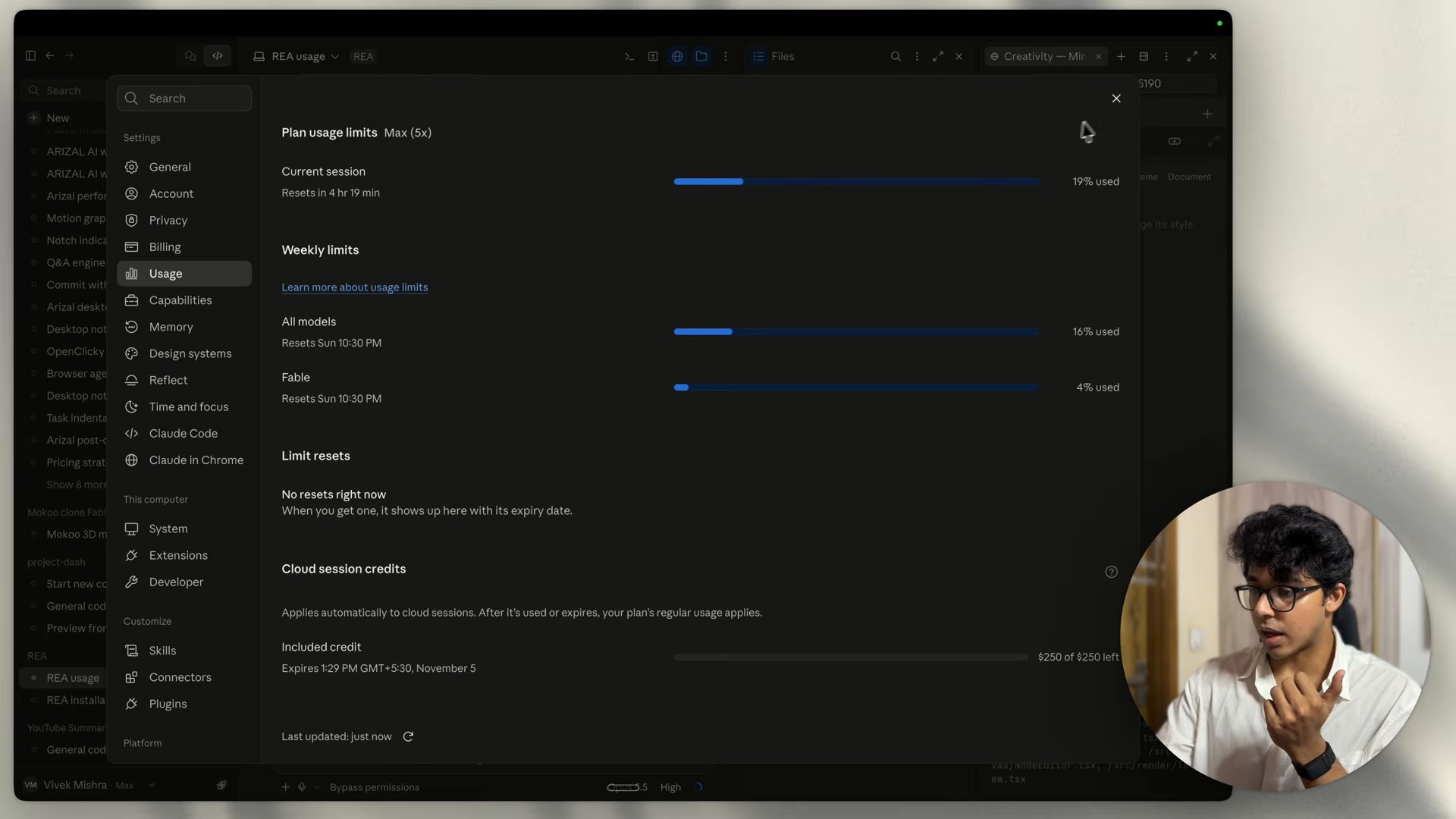This screenshot has width=1456, height=819.
Task: Open System settings under This computer
Action: click(184, 529)
